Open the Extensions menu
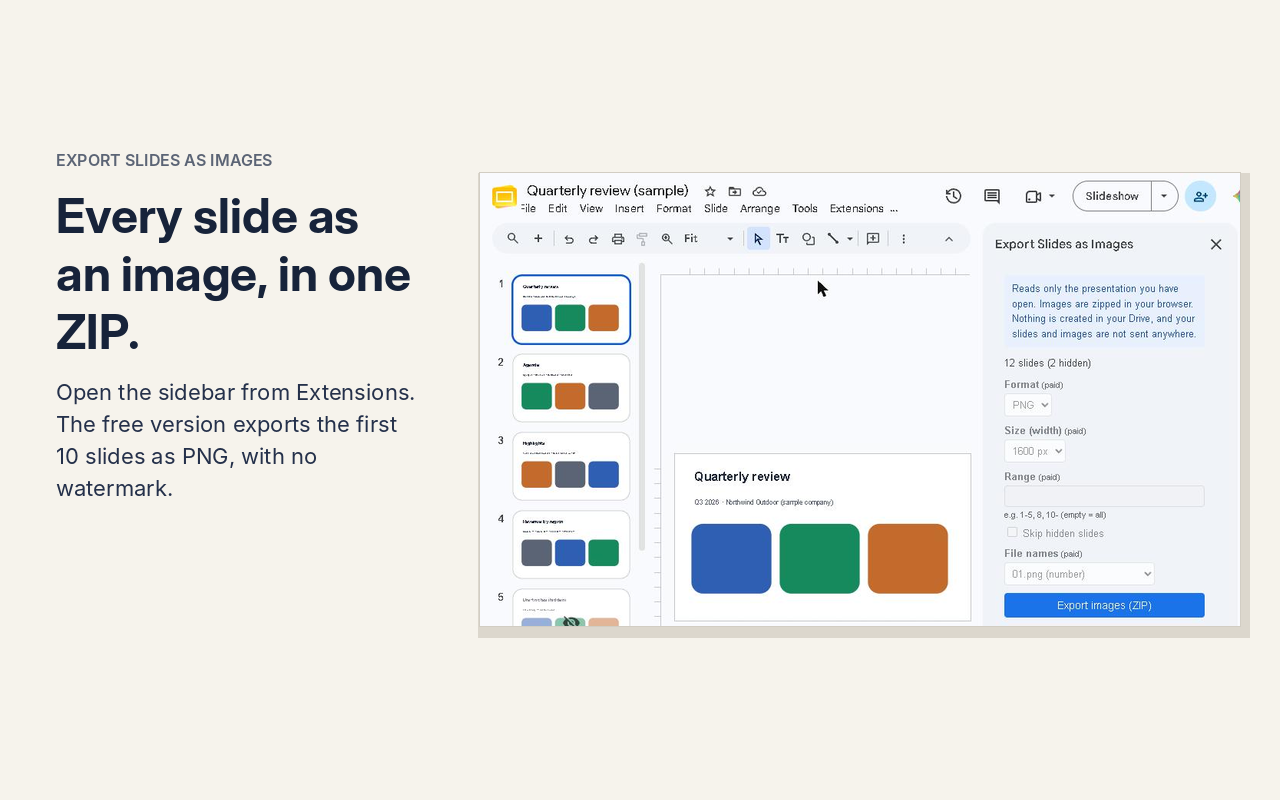This screenshot has width=1280, height=800. [856, 209]
